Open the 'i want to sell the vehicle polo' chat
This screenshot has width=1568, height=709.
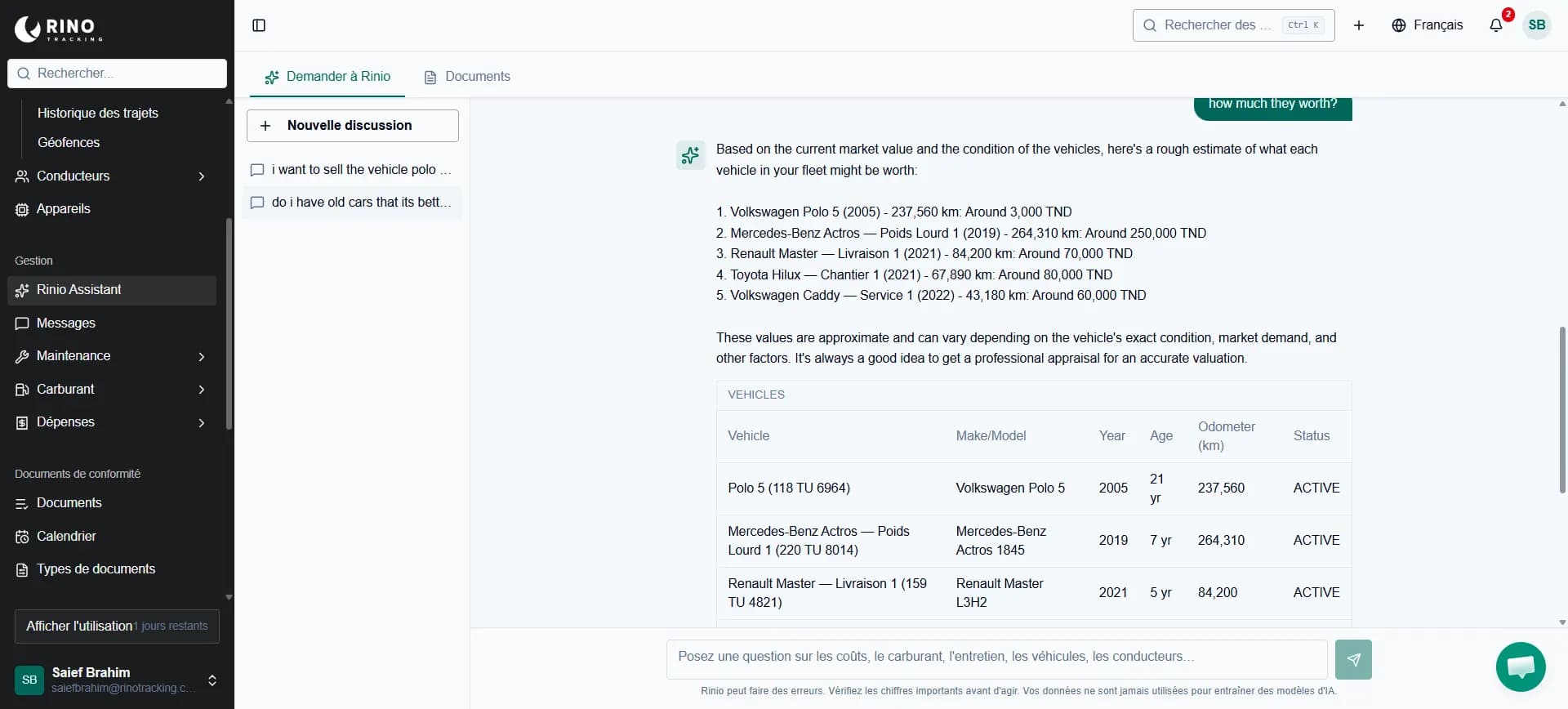tap(353, 170)
